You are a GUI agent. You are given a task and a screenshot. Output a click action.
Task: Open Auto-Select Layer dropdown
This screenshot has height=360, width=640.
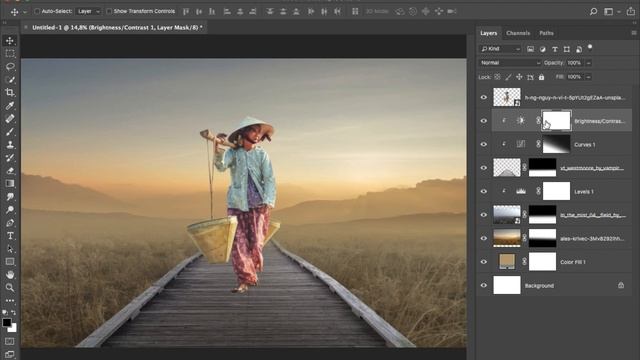tap(88, 11)
